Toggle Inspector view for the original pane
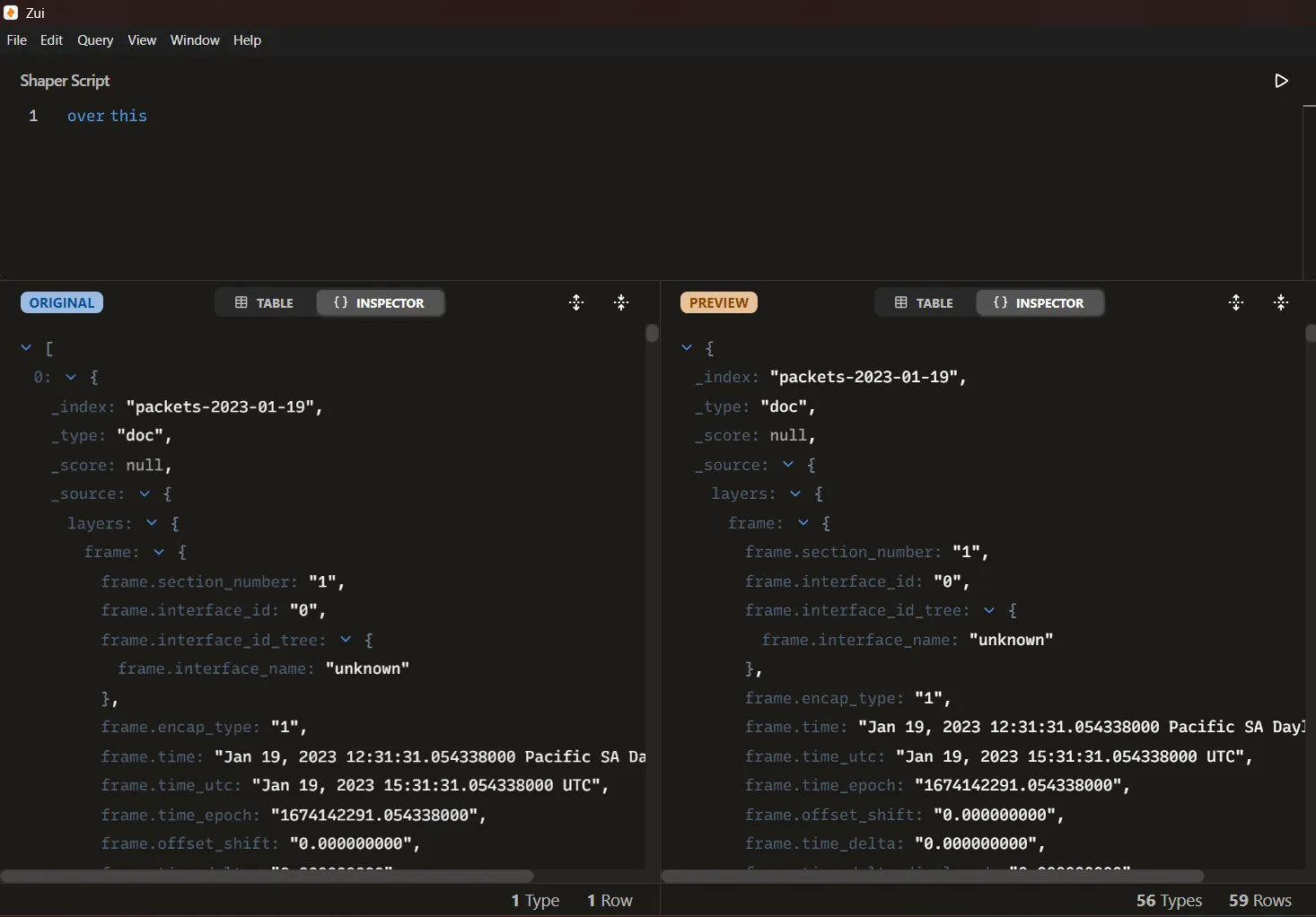Viewport: 1316px width, 917px height. [x=381, y=302]
